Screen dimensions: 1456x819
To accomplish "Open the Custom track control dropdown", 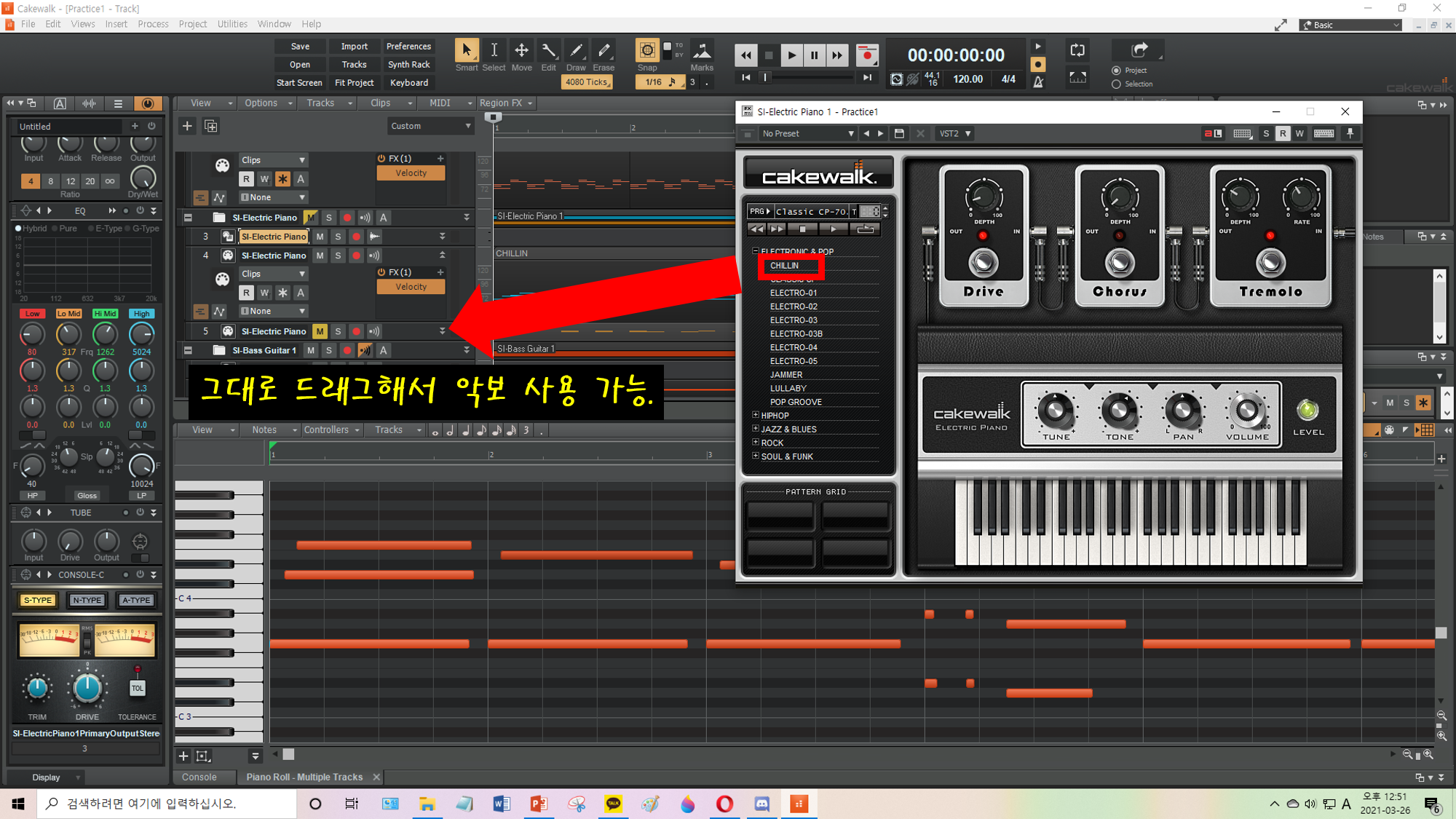I will 430,126.
